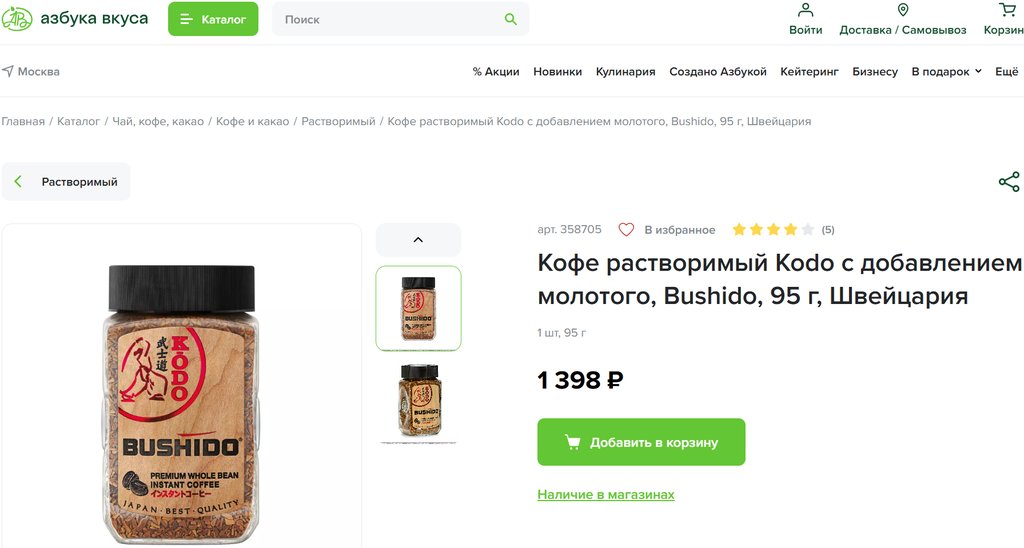The width and height of the screenshot is (1024, 548).
Task: Click the share icon
Action: pyautogui.click(x=1009, y=182)
